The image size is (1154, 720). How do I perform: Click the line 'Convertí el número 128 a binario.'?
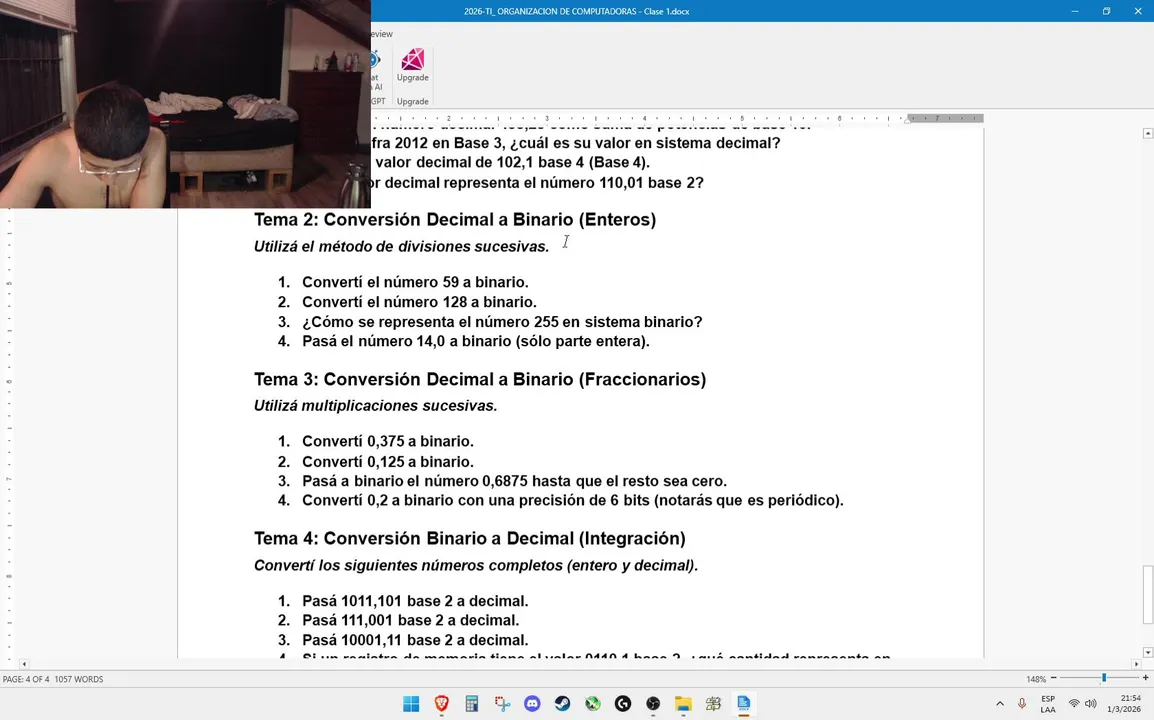(x=420, y=302)
